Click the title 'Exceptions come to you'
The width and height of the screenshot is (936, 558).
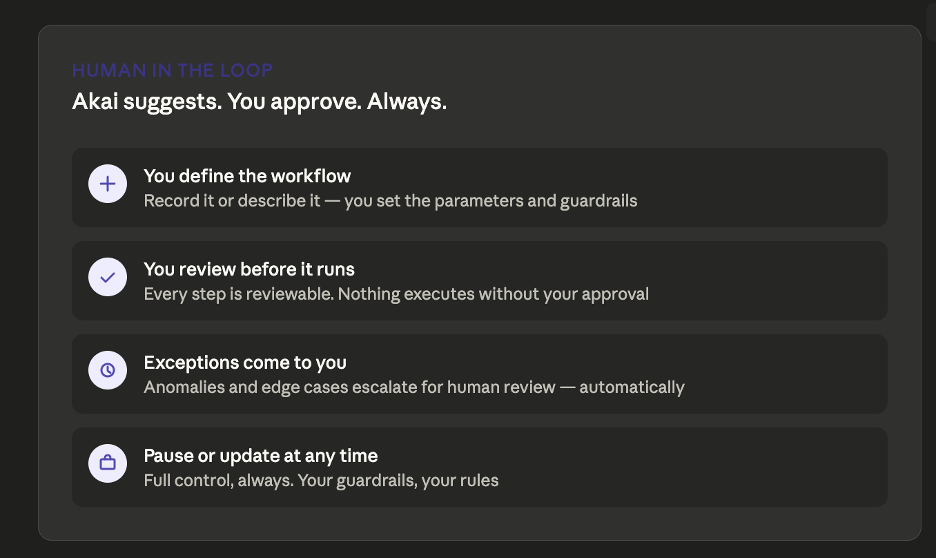245,363
